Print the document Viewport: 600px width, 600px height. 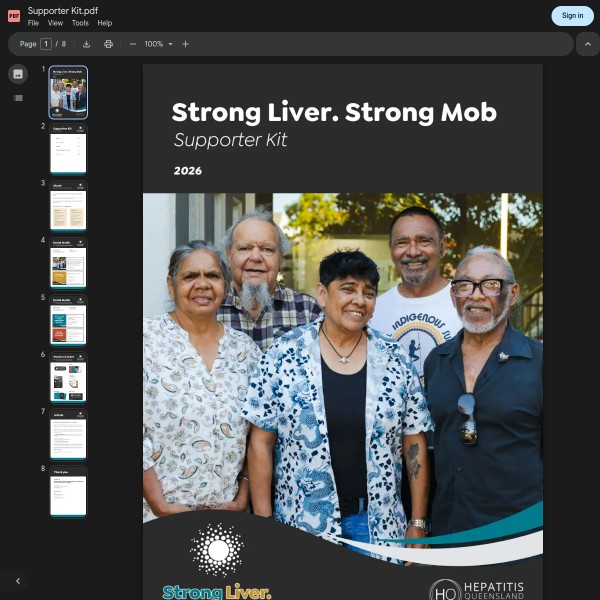[x=108, y=44]
